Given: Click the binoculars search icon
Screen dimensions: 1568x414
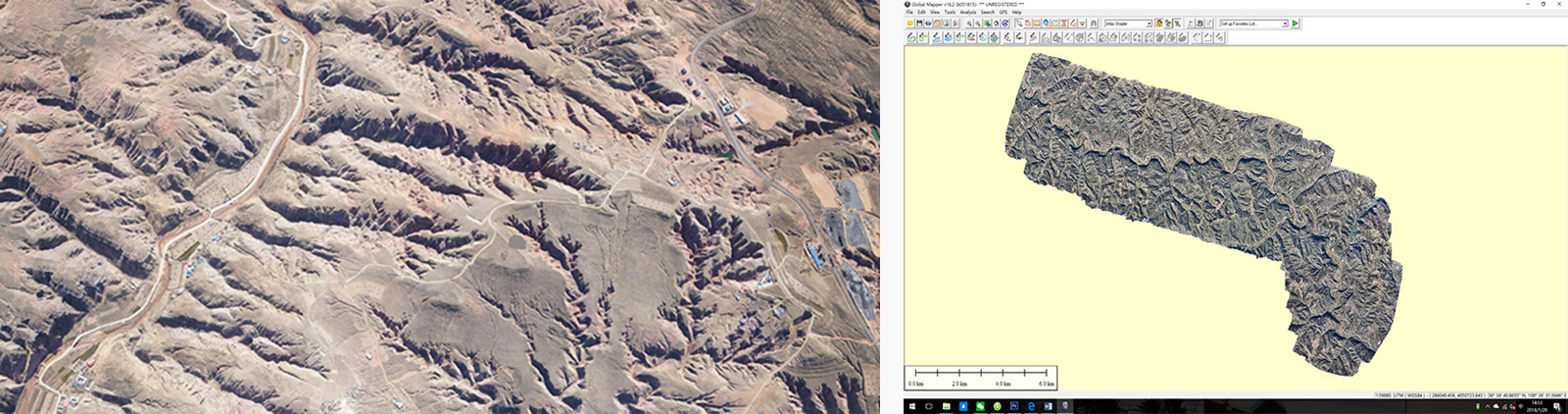Looking at the screenshot, I should 1094,24.
